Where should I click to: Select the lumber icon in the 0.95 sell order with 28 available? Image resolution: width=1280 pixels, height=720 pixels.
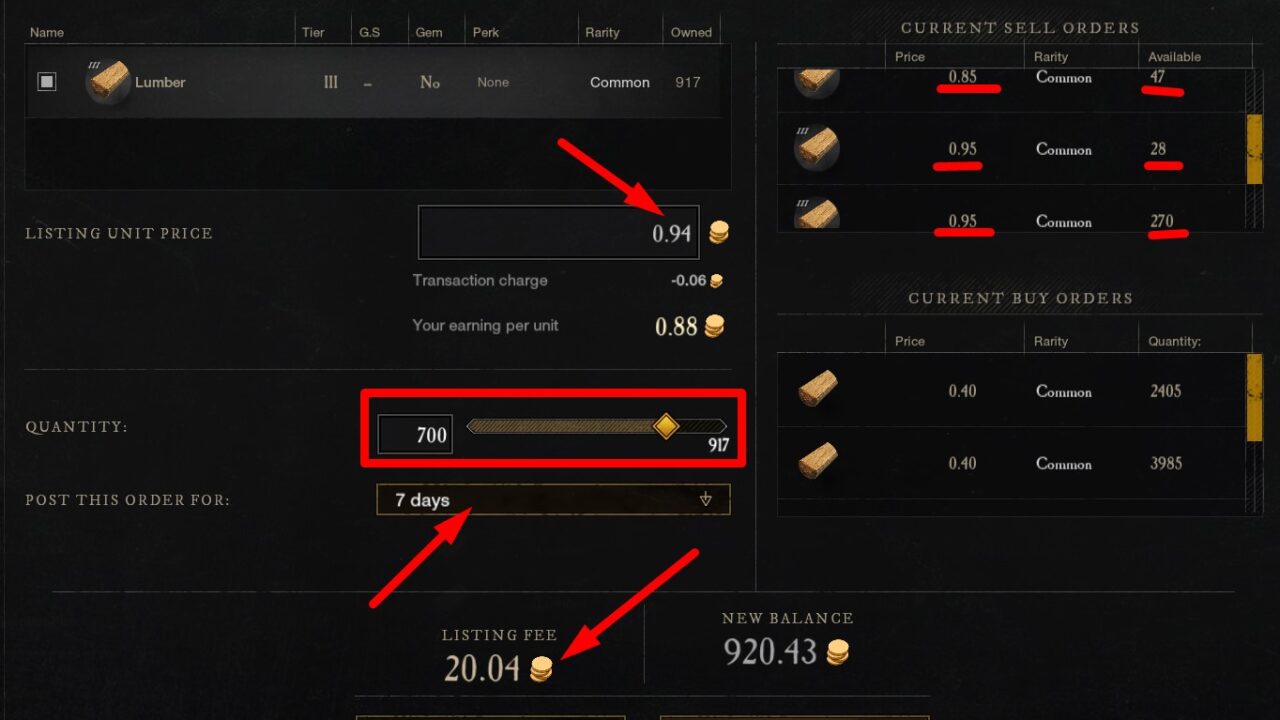click(816, 149)
